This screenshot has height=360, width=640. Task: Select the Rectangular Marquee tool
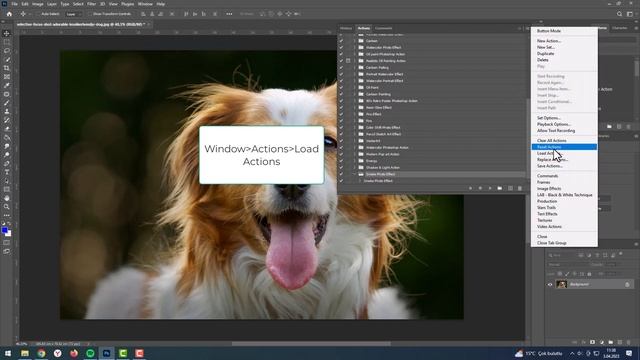coord(7,42)
